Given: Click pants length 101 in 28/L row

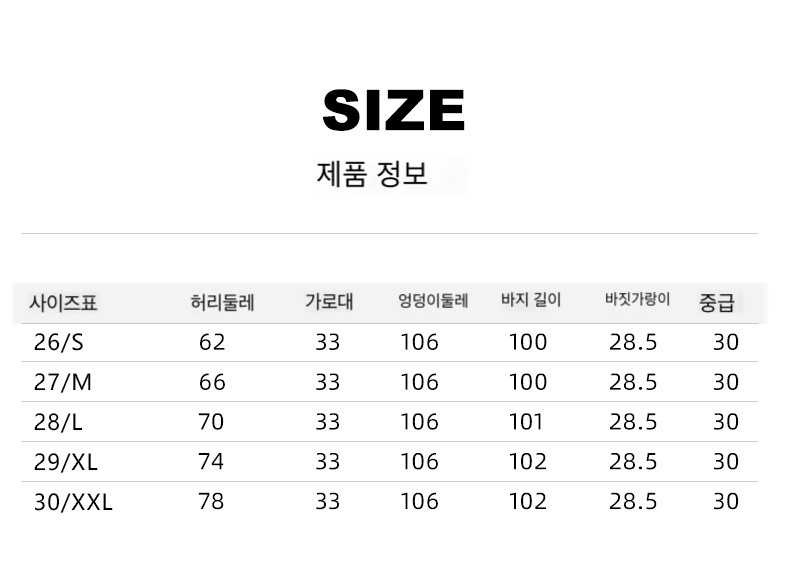Looking at the screenshot, I should pyautogui.click(x=526, y=422).
